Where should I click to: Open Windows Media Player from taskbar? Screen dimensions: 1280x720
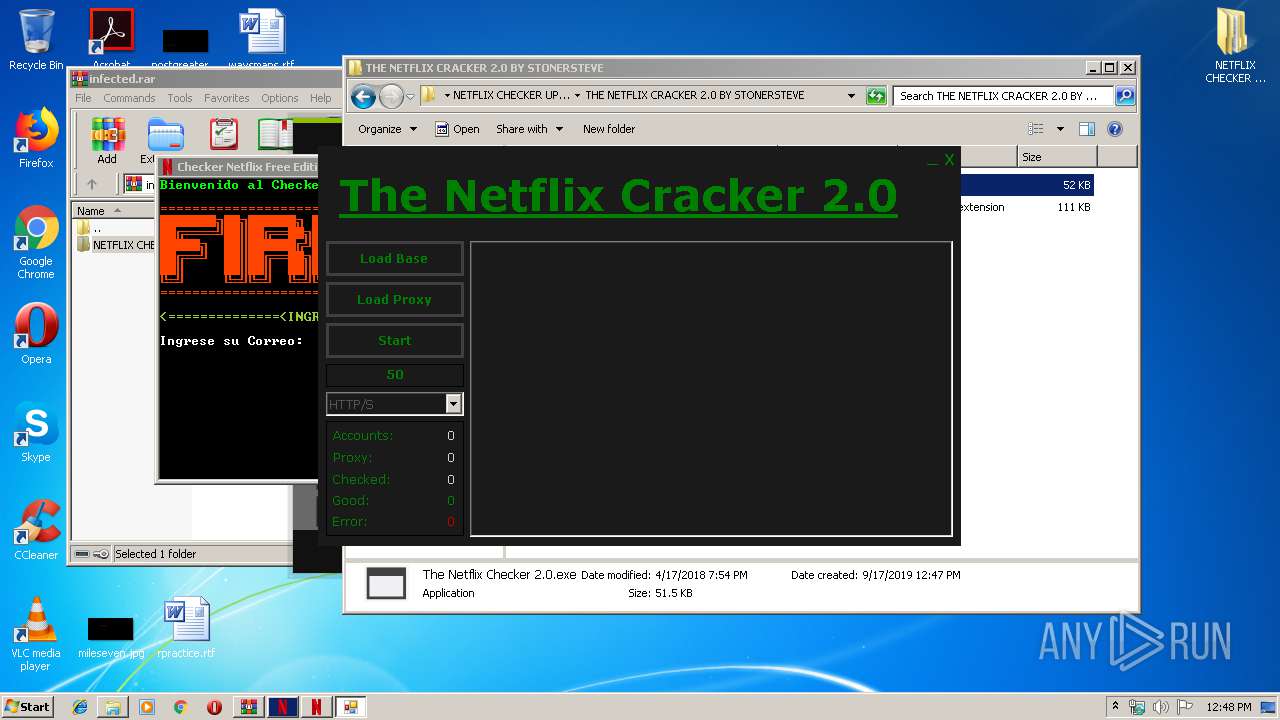click(147, 707)
